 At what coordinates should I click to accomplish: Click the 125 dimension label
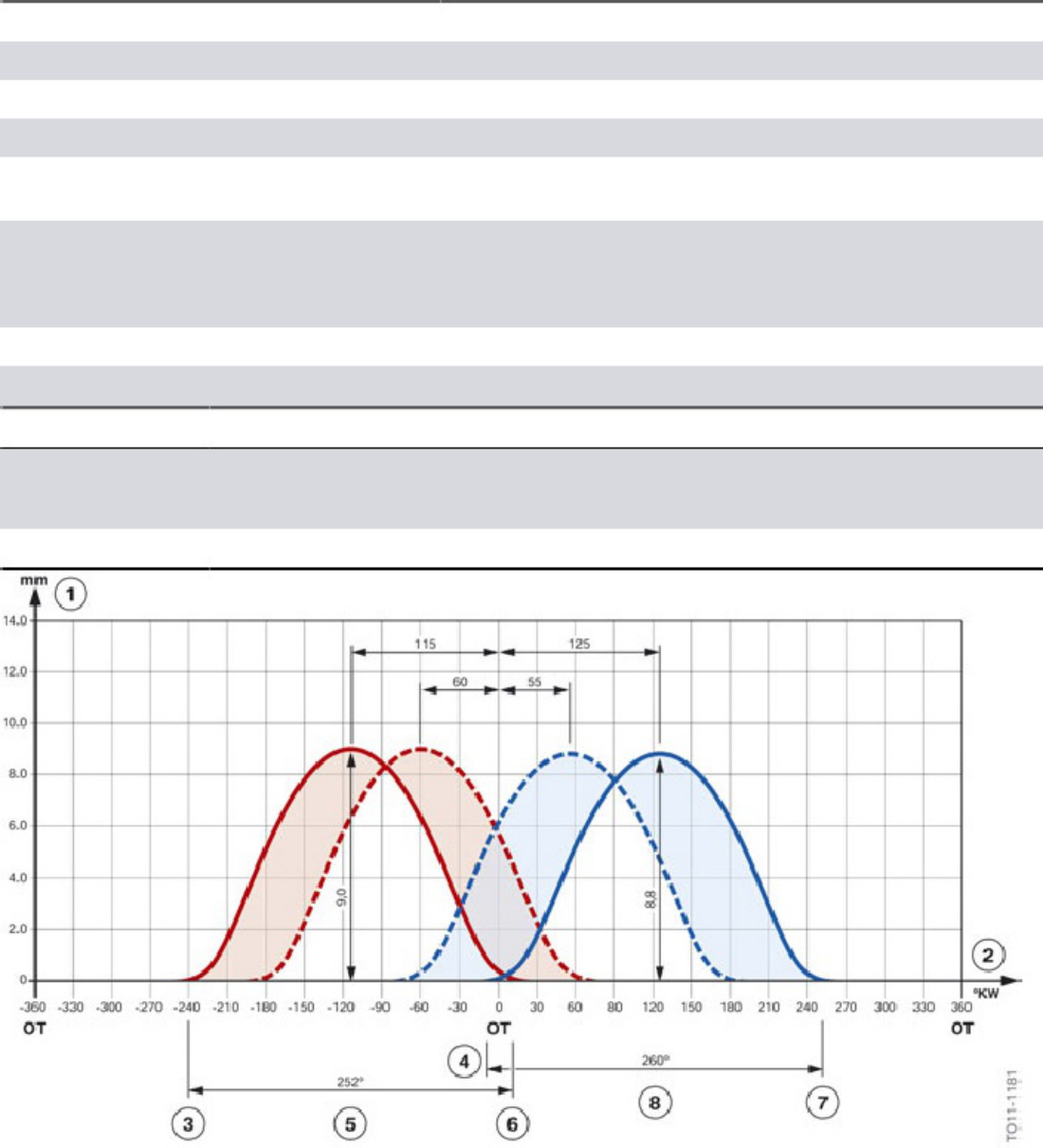tap(579, 644)
